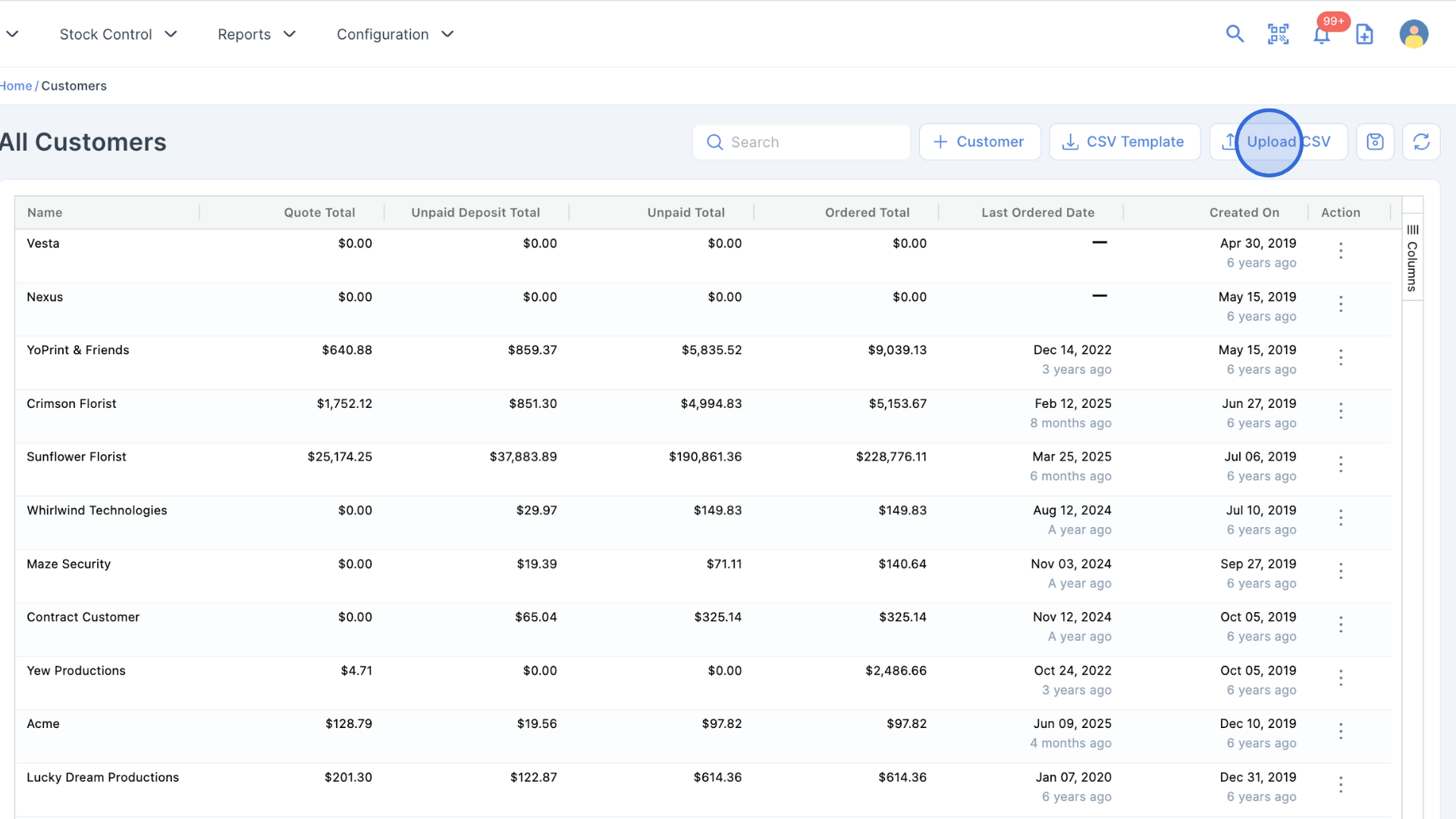Open the QR code scanner icon
The width and height of the screenshot is (1456, 819).
[1278, 34]
